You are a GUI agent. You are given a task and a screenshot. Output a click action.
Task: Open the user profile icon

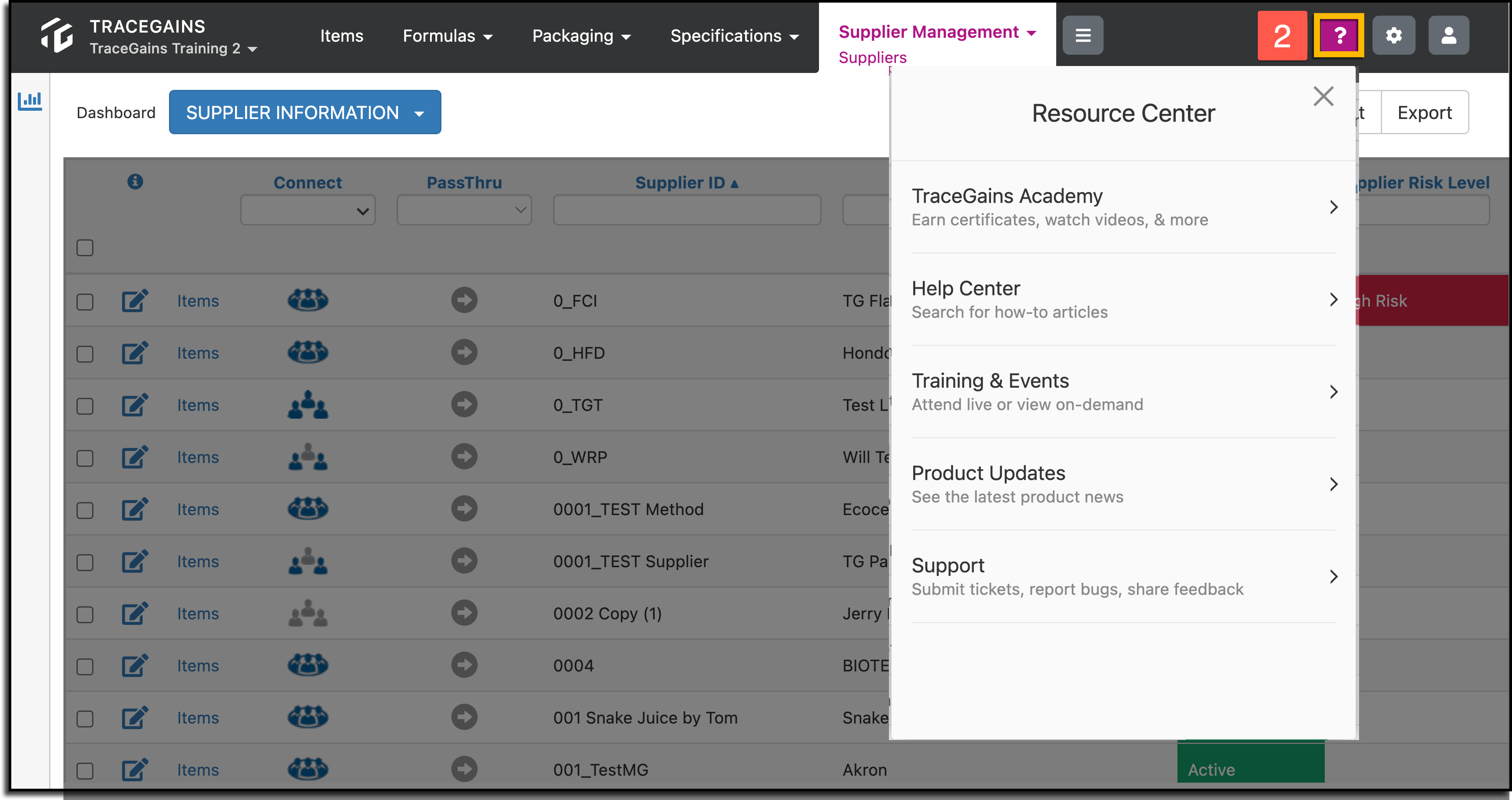pyautogui.click(x=1448, y=35)
